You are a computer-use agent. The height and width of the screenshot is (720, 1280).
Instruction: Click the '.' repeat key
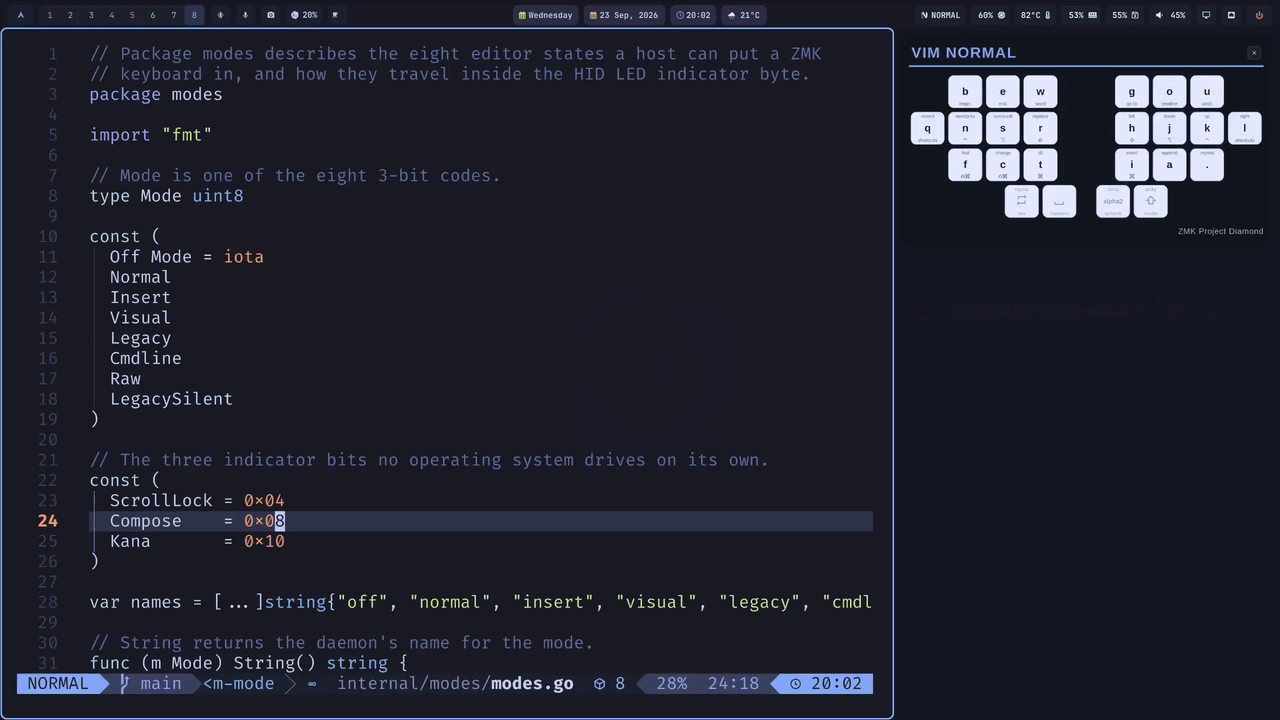click(1207, 165)
